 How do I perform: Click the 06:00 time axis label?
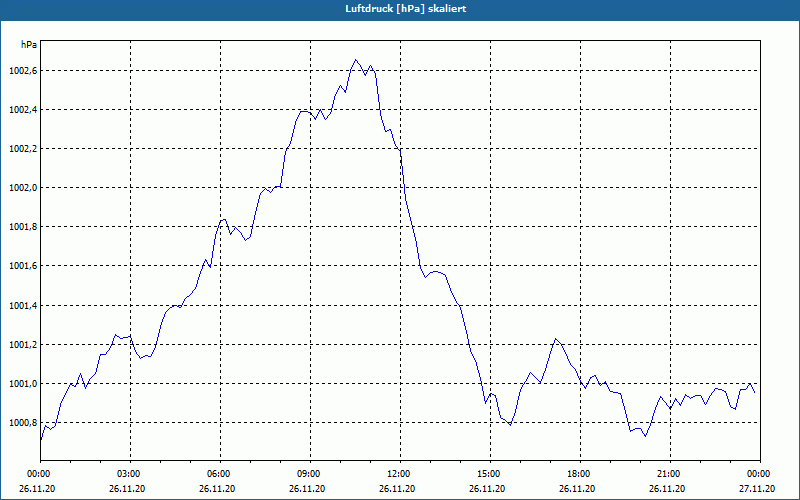coord(220,474)
